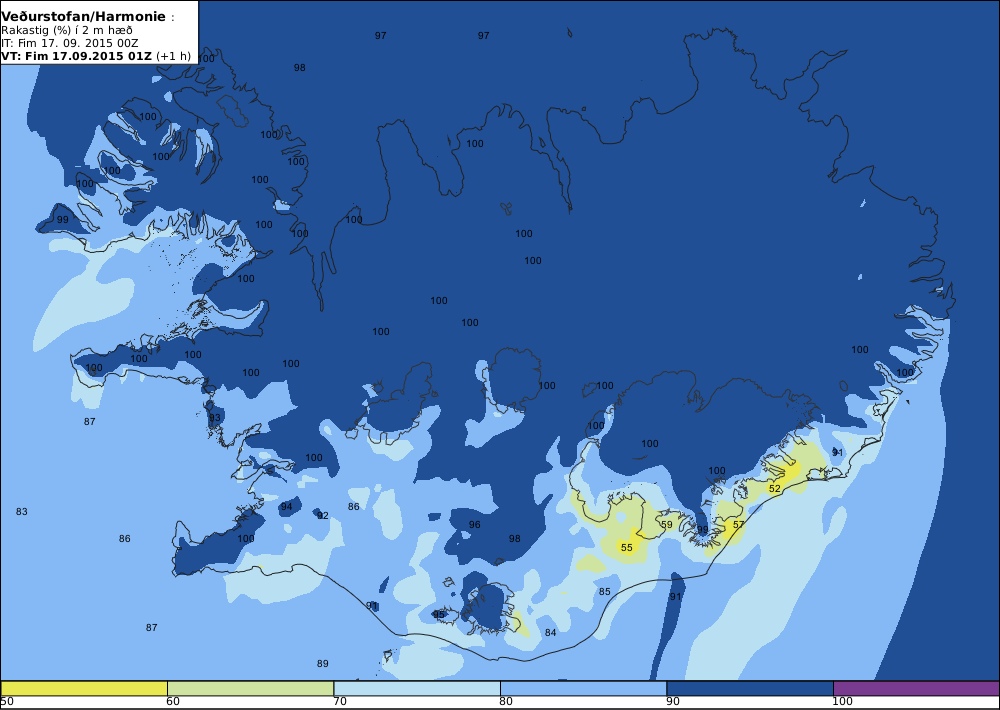Click the 'Rakastig (%) í 2 m hæð' label
This screenshot has width=1000, height=710.
coord(67,31)
